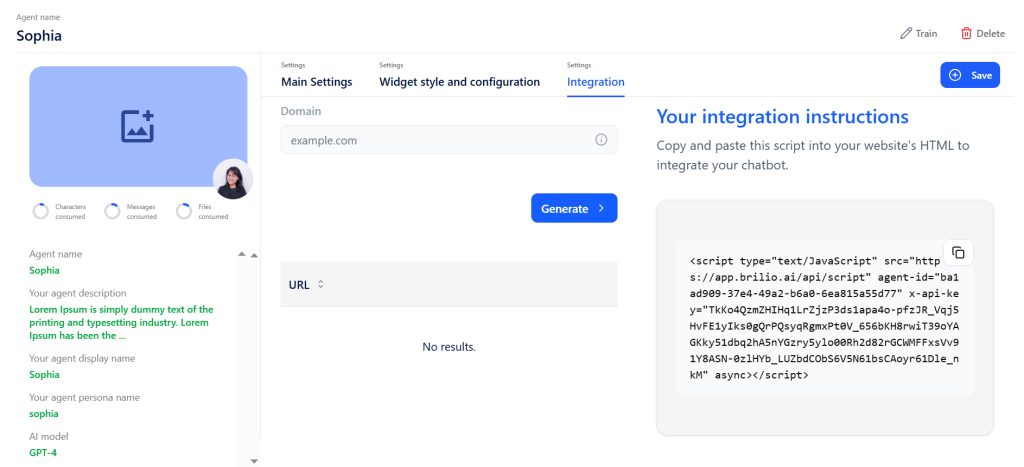The image size is (1024, 467).
Task: Click the Delete trash icon
Action: 966,33
